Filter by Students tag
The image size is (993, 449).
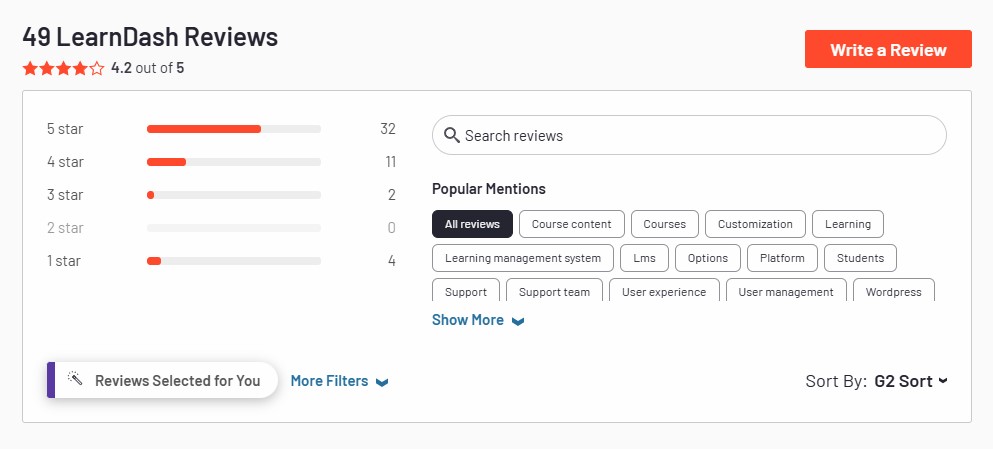(860, 258)
